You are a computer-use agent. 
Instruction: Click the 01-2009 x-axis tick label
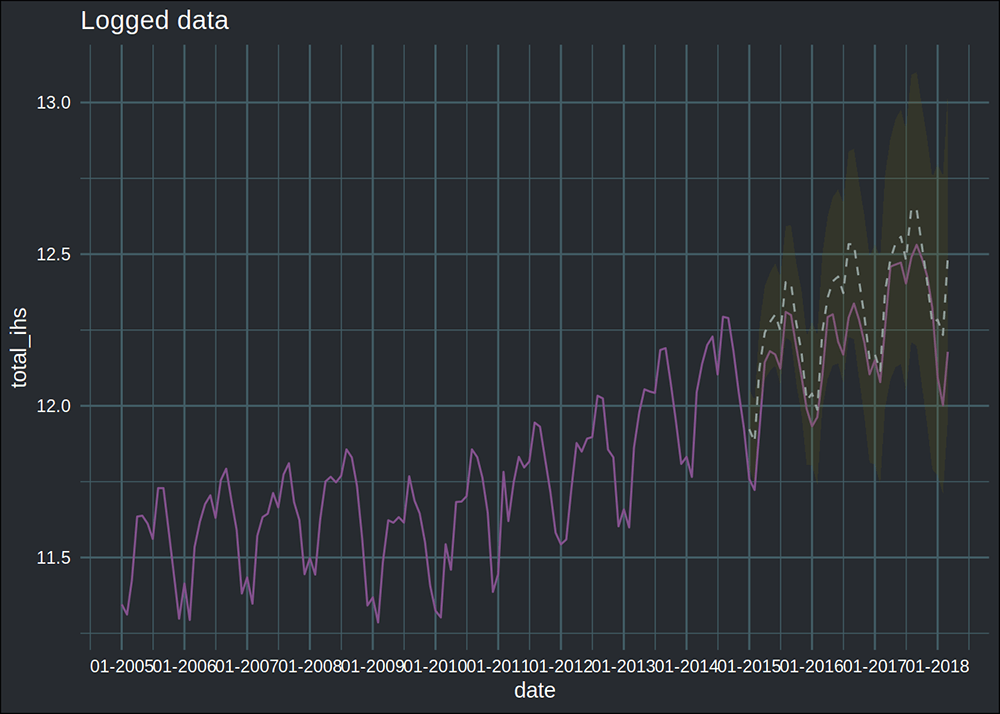(x=372, y=667)
